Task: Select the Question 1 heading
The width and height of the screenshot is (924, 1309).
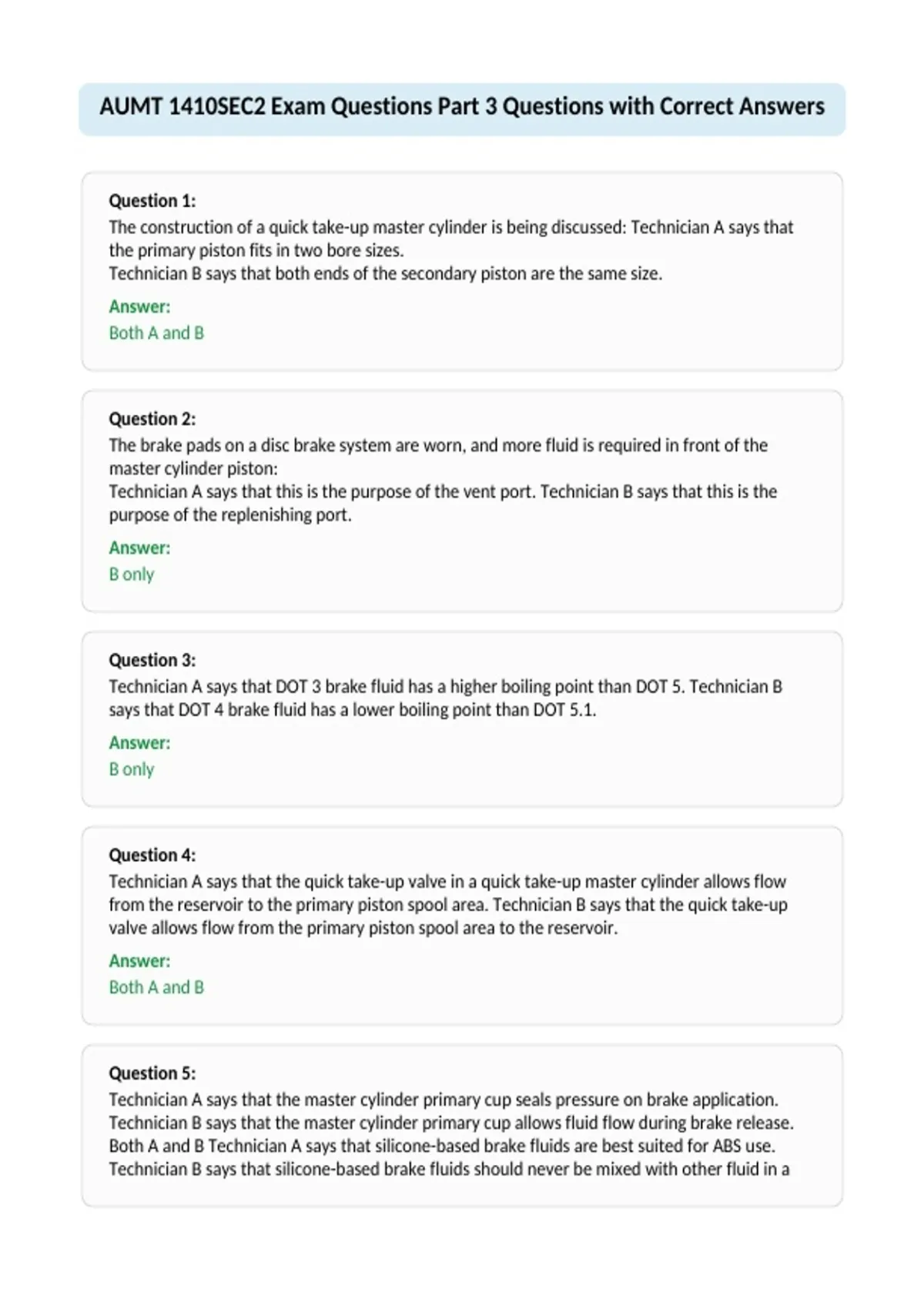Action: [152, 201]
